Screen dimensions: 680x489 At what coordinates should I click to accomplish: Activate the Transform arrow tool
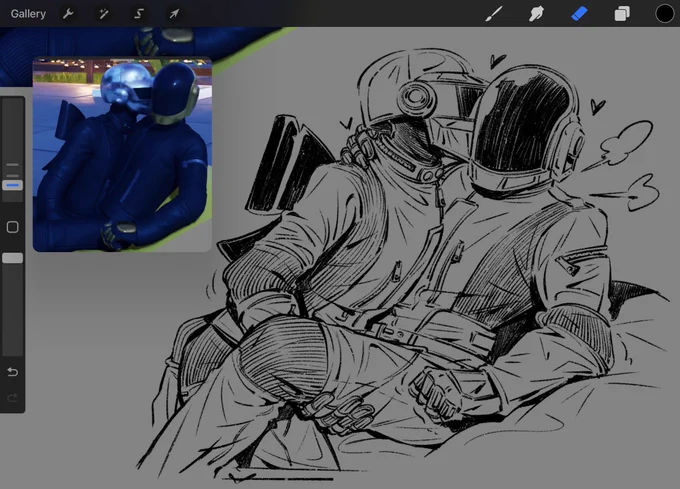pyautogui.click(x=174, y=14)
